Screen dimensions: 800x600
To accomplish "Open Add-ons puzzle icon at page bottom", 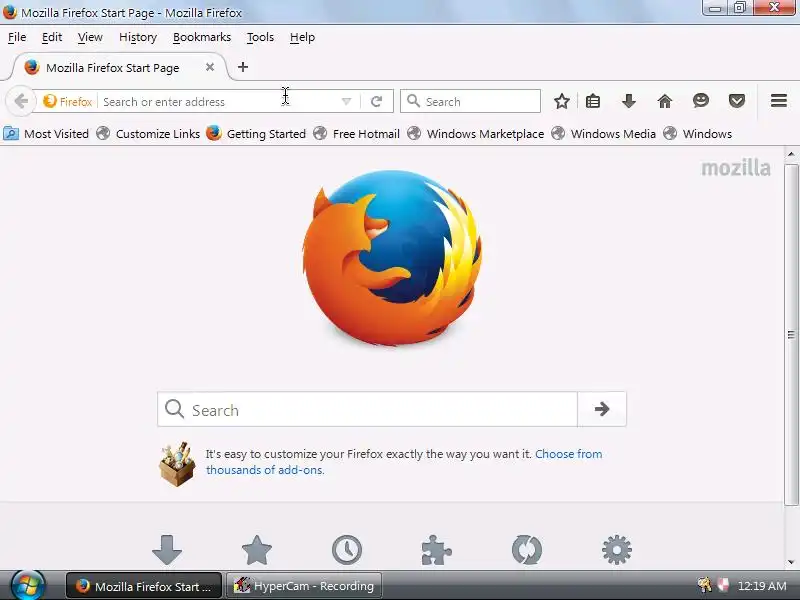I will (x=437, y=549).
